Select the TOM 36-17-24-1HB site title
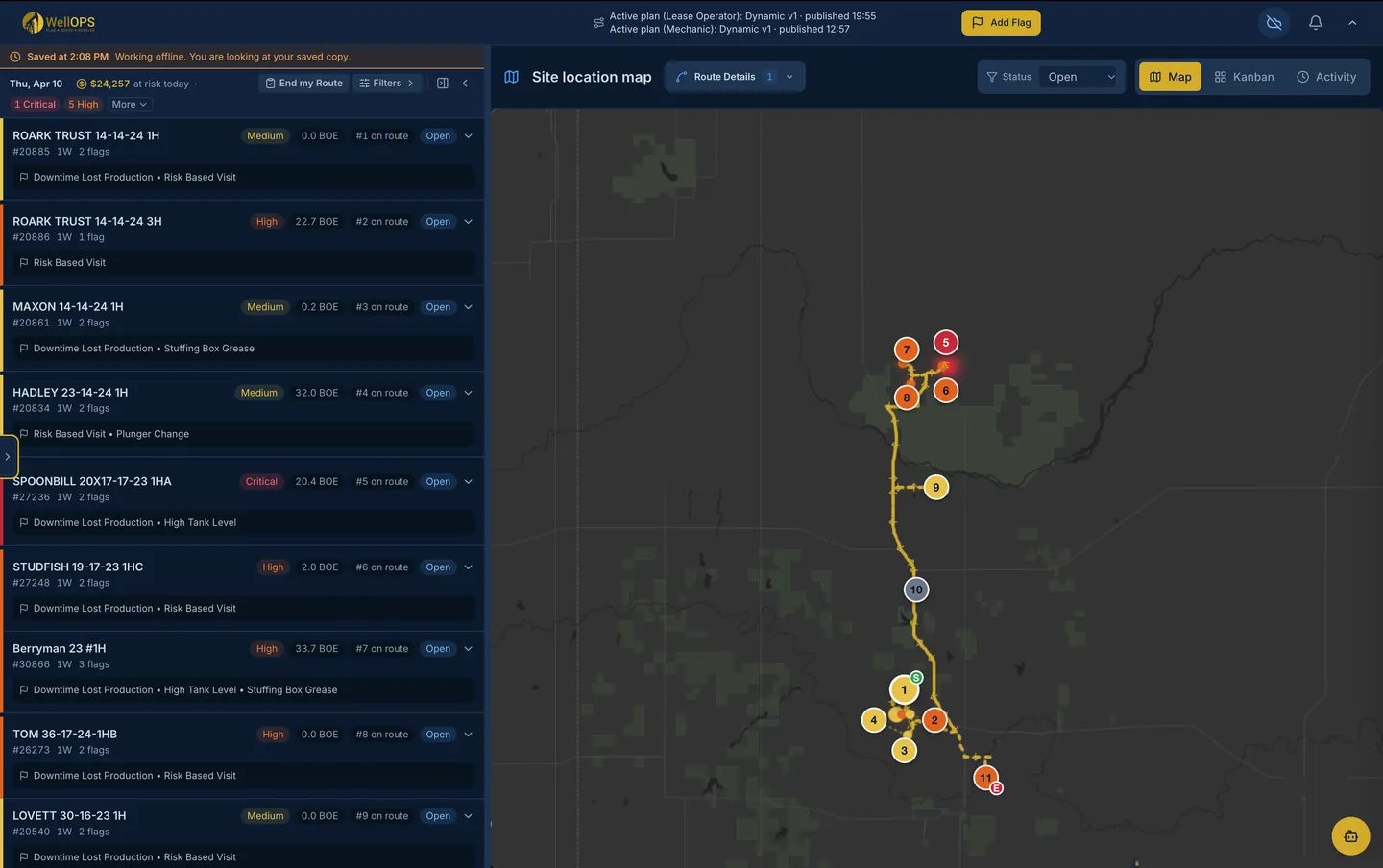 coord(64,735)
